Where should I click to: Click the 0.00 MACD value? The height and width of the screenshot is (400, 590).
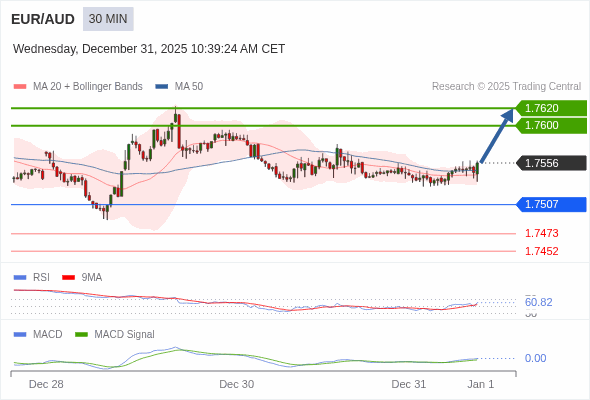(x=535, y=358)
